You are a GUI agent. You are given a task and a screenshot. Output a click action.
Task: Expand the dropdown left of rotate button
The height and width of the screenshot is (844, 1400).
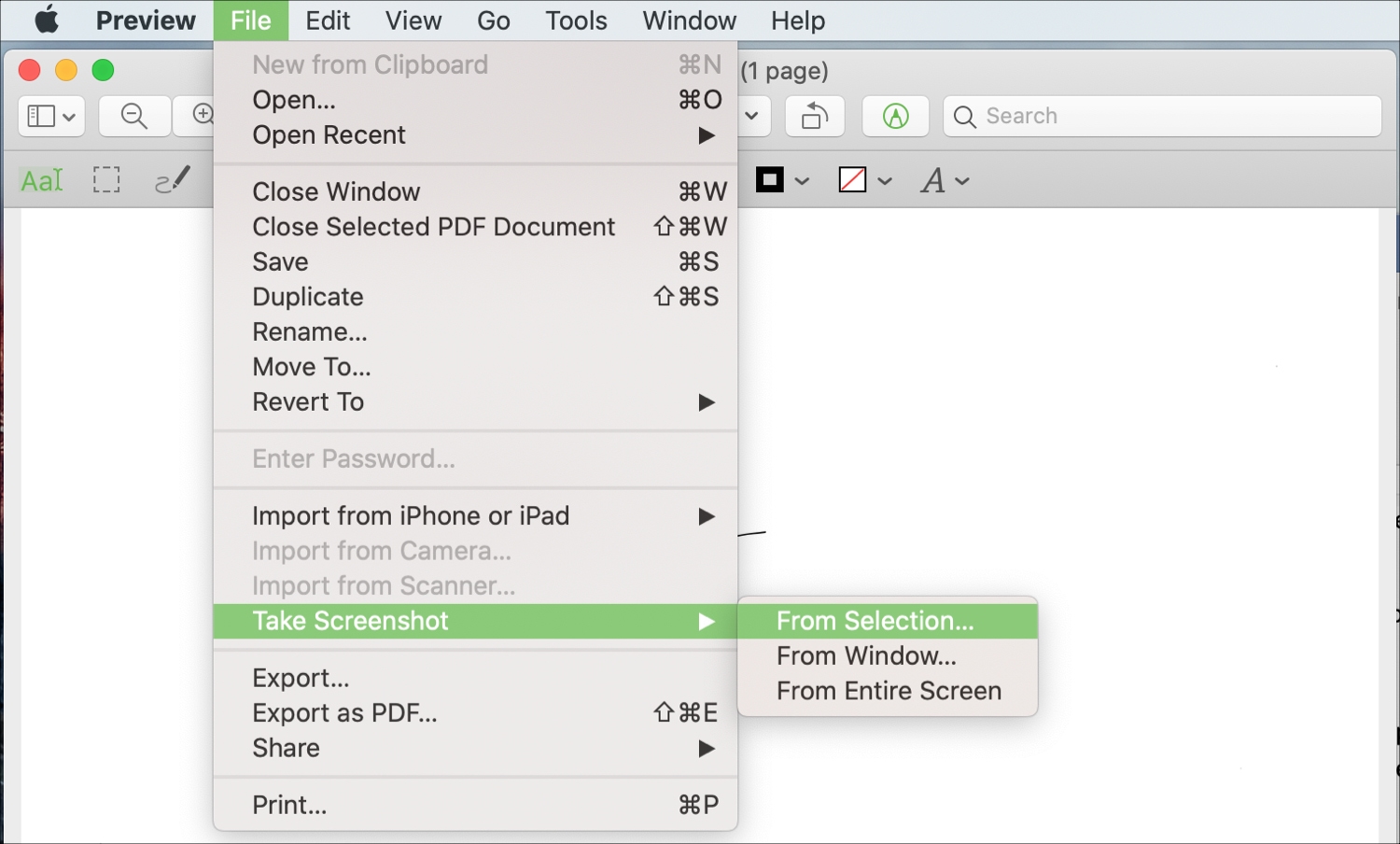coord(751,116)
